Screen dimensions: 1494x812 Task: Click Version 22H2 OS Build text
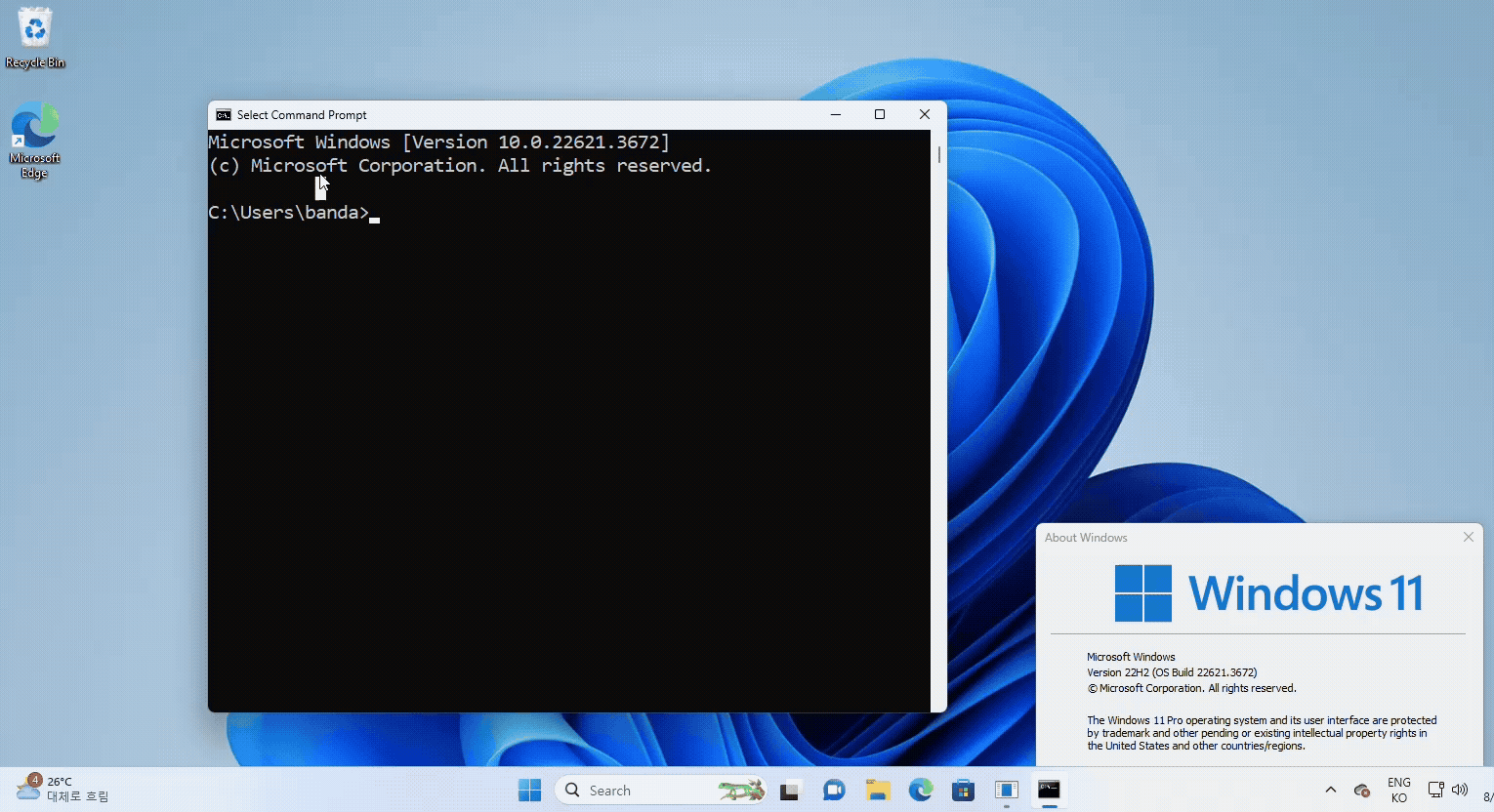pos(1172,672)
